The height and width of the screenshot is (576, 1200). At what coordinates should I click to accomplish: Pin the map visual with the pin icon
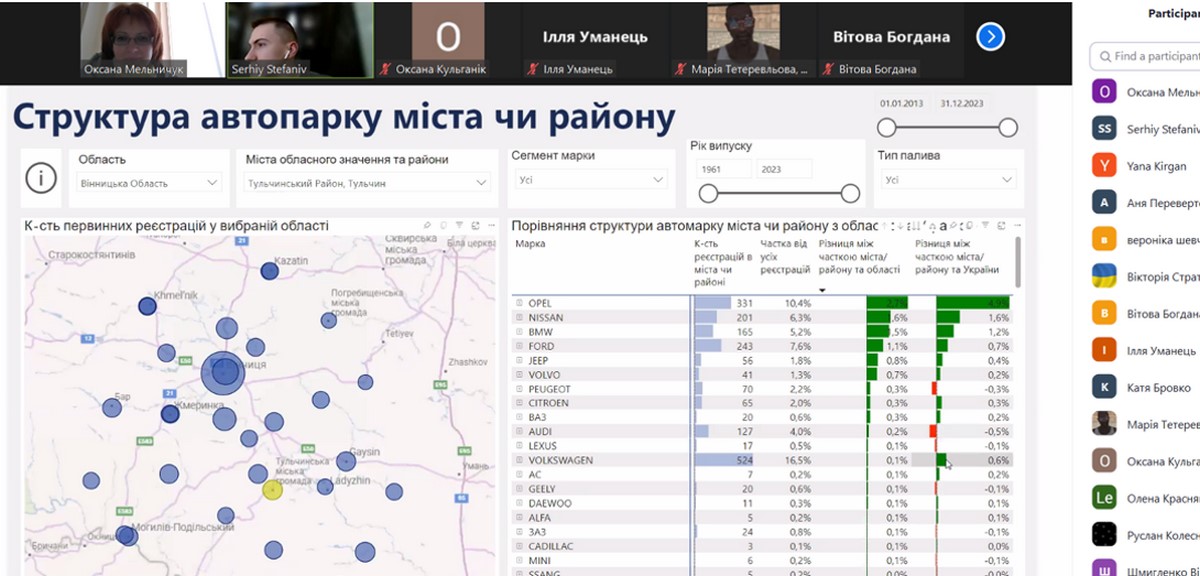coord(427,226)
